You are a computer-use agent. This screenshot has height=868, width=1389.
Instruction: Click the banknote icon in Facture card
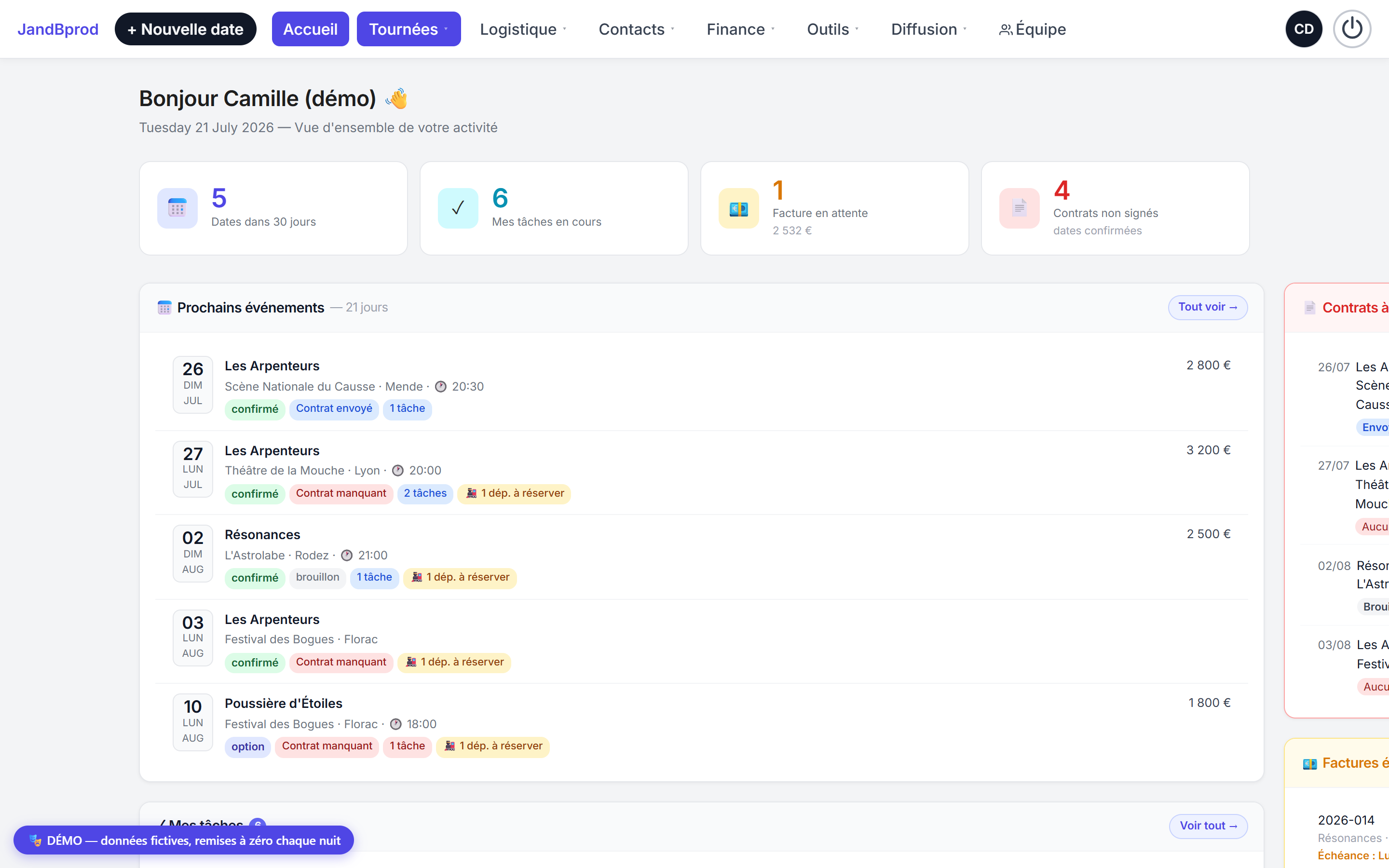(x=739, y=208)
